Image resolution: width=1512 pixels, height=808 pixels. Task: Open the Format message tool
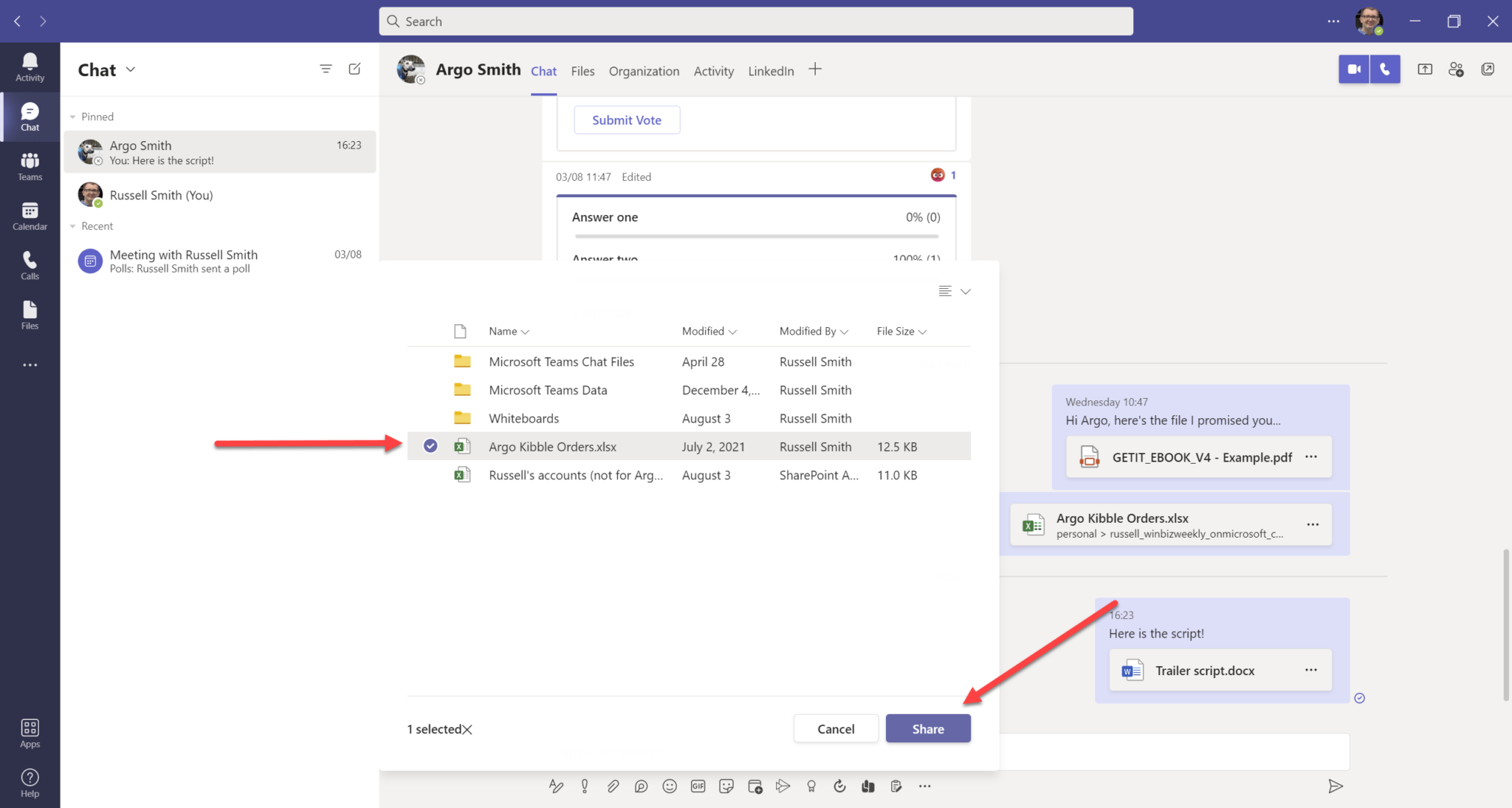[556, 787]
